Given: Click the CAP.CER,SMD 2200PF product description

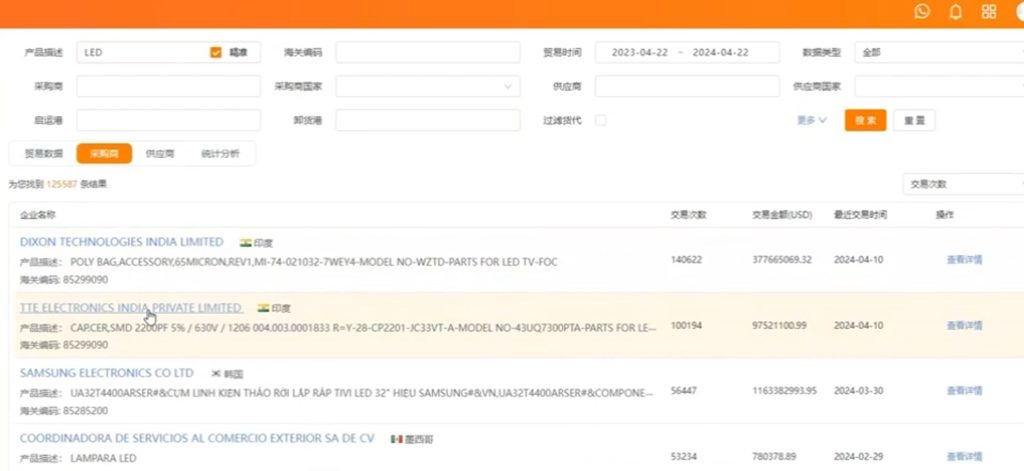Looking at the screenshot, I should tap(363, 327).
